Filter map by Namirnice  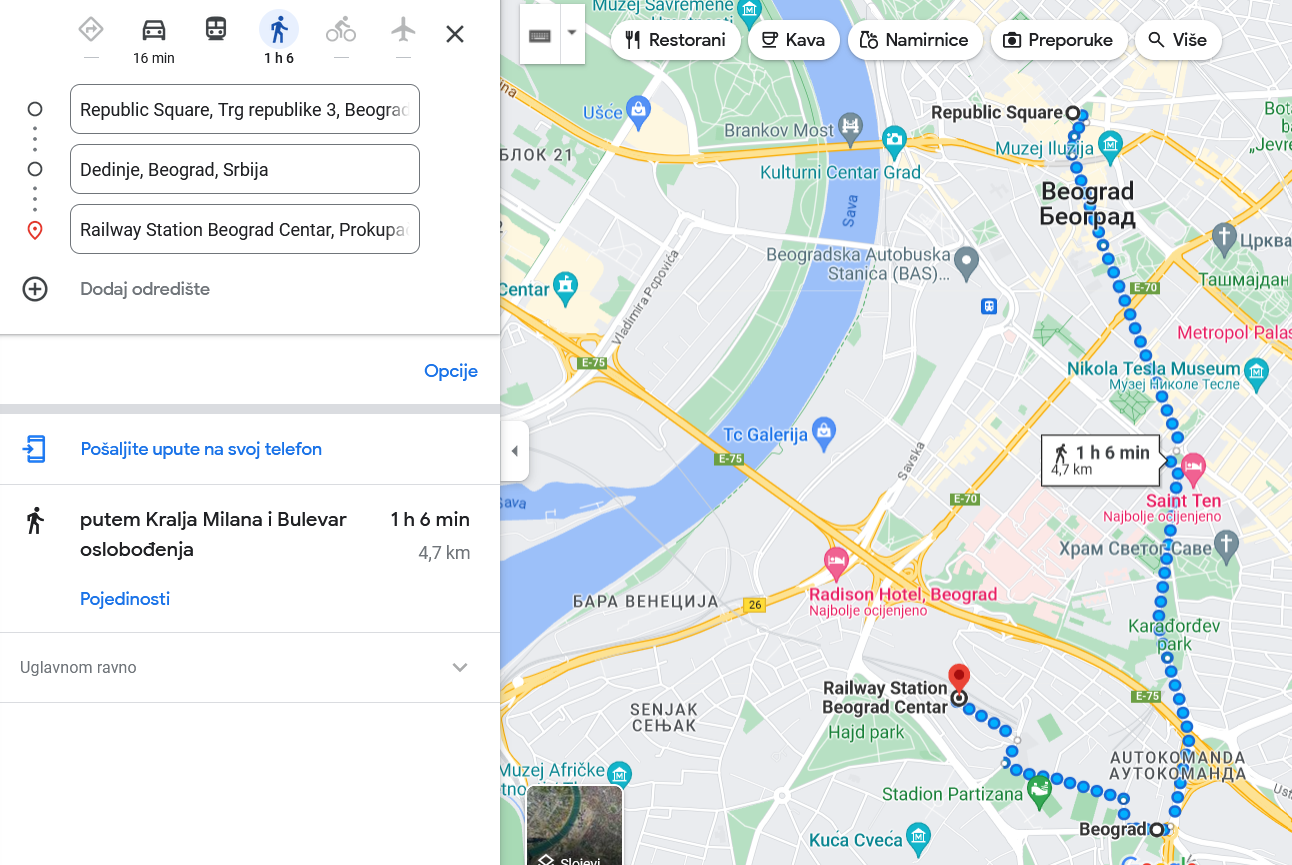[x=914, y=40]
